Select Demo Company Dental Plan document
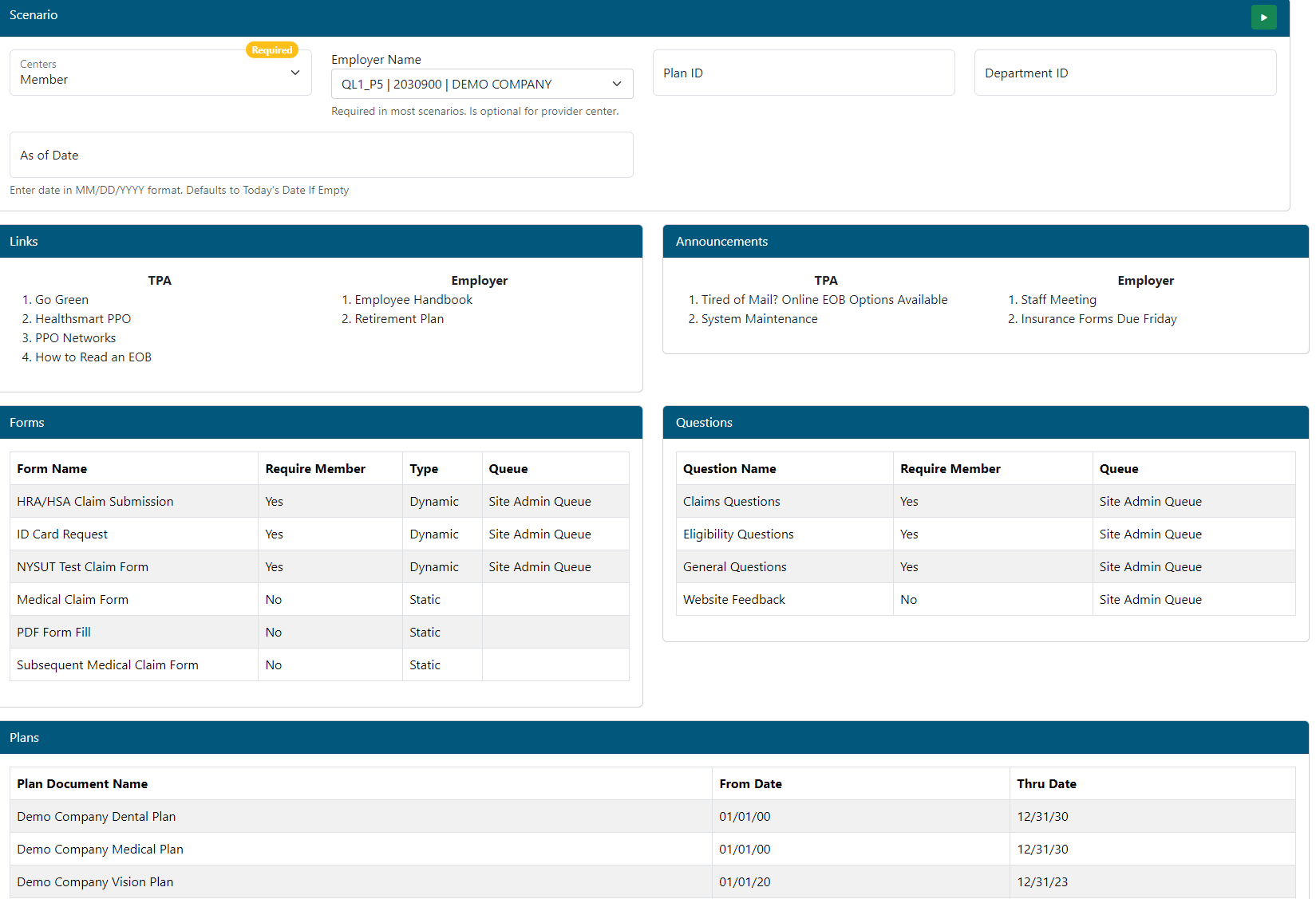The width and height of the screenshot is (1316, 899). click(97, 817)
